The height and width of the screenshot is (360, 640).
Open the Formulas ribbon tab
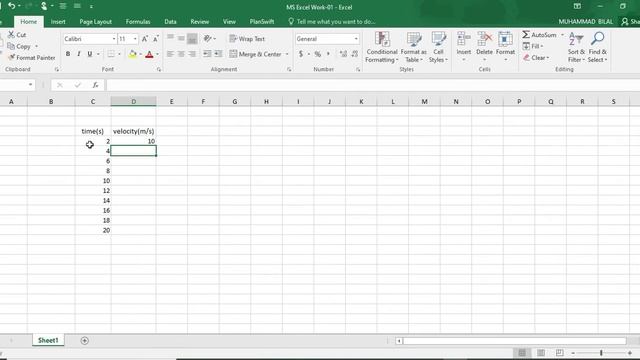(x=138, y=22)
